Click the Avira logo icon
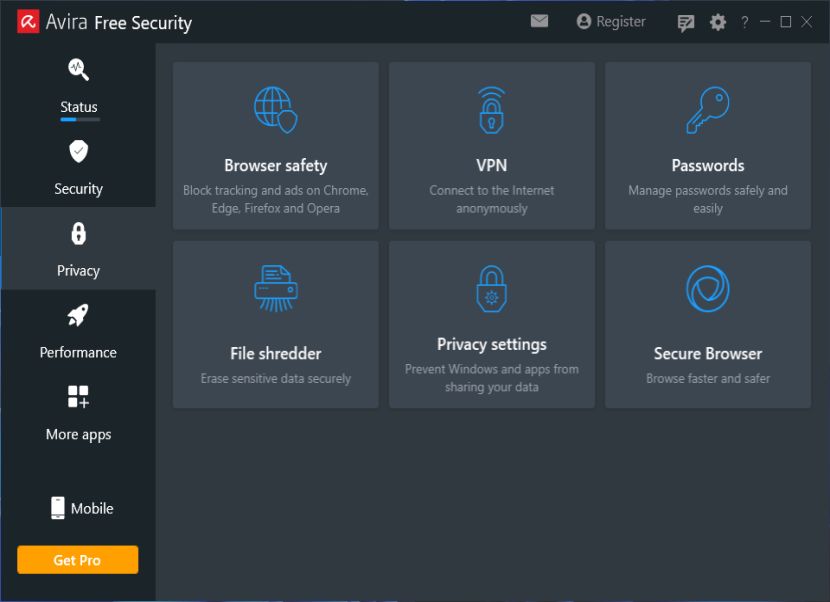The width and height of the screenshot is (830, 602). point(28,22)
